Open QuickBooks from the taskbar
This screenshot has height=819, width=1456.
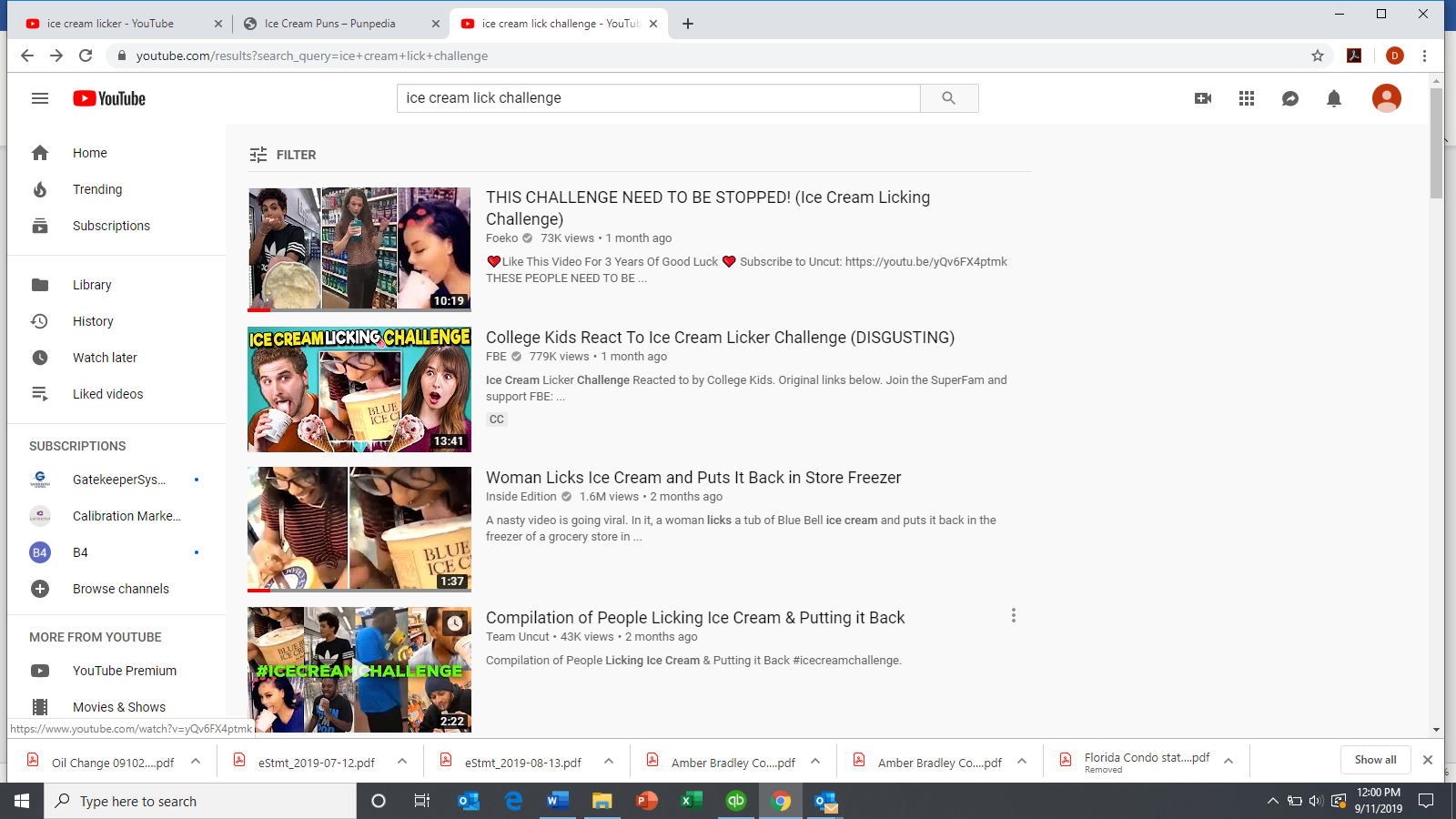tap(735, 801)
